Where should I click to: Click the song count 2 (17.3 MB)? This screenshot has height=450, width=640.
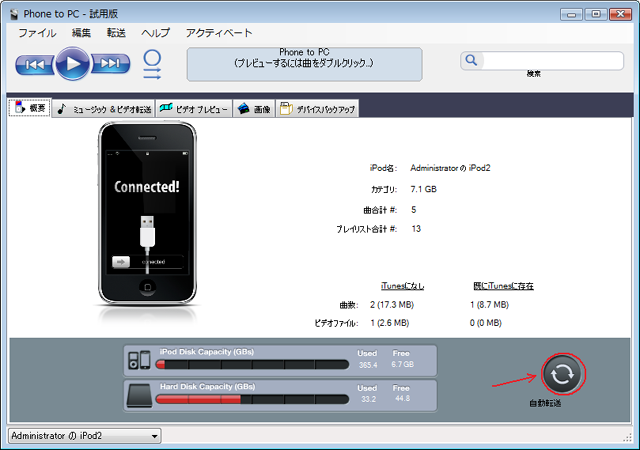point(392,305)
